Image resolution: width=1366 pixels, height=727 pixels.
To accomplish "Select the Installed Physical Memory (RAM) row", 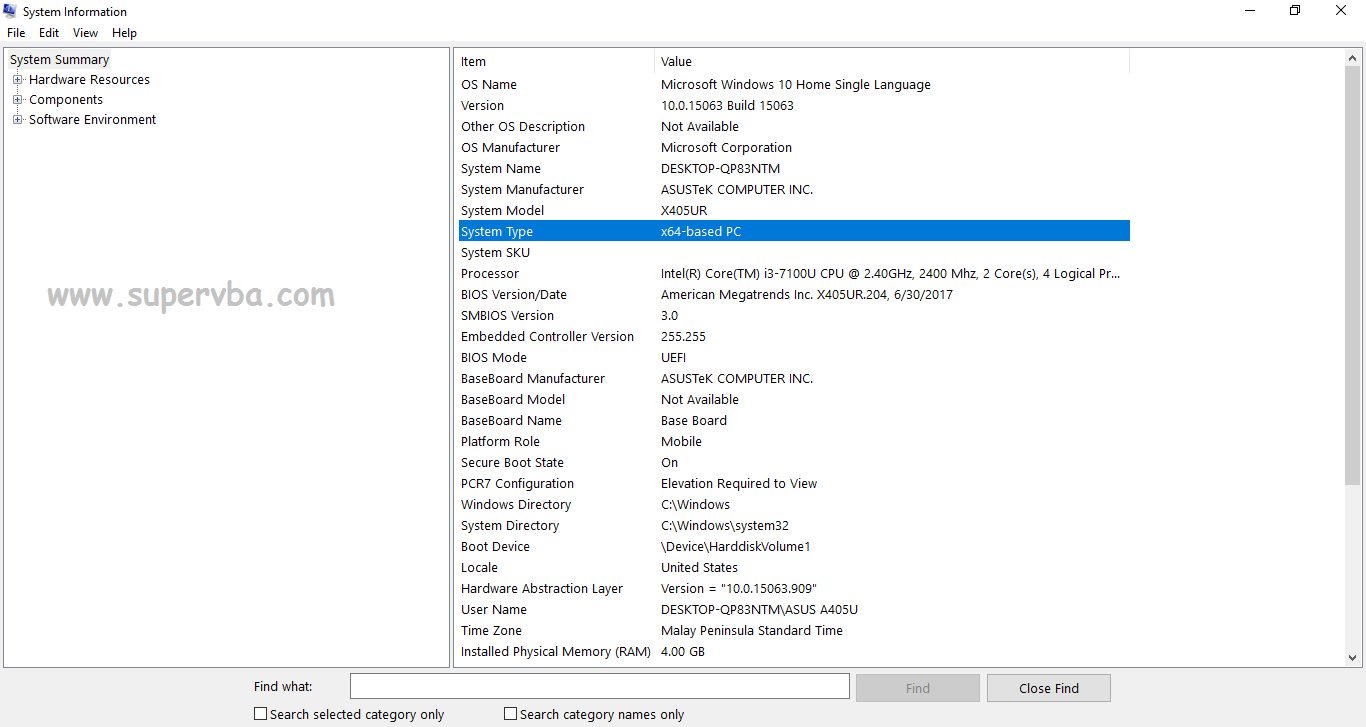I will point(794,652).
